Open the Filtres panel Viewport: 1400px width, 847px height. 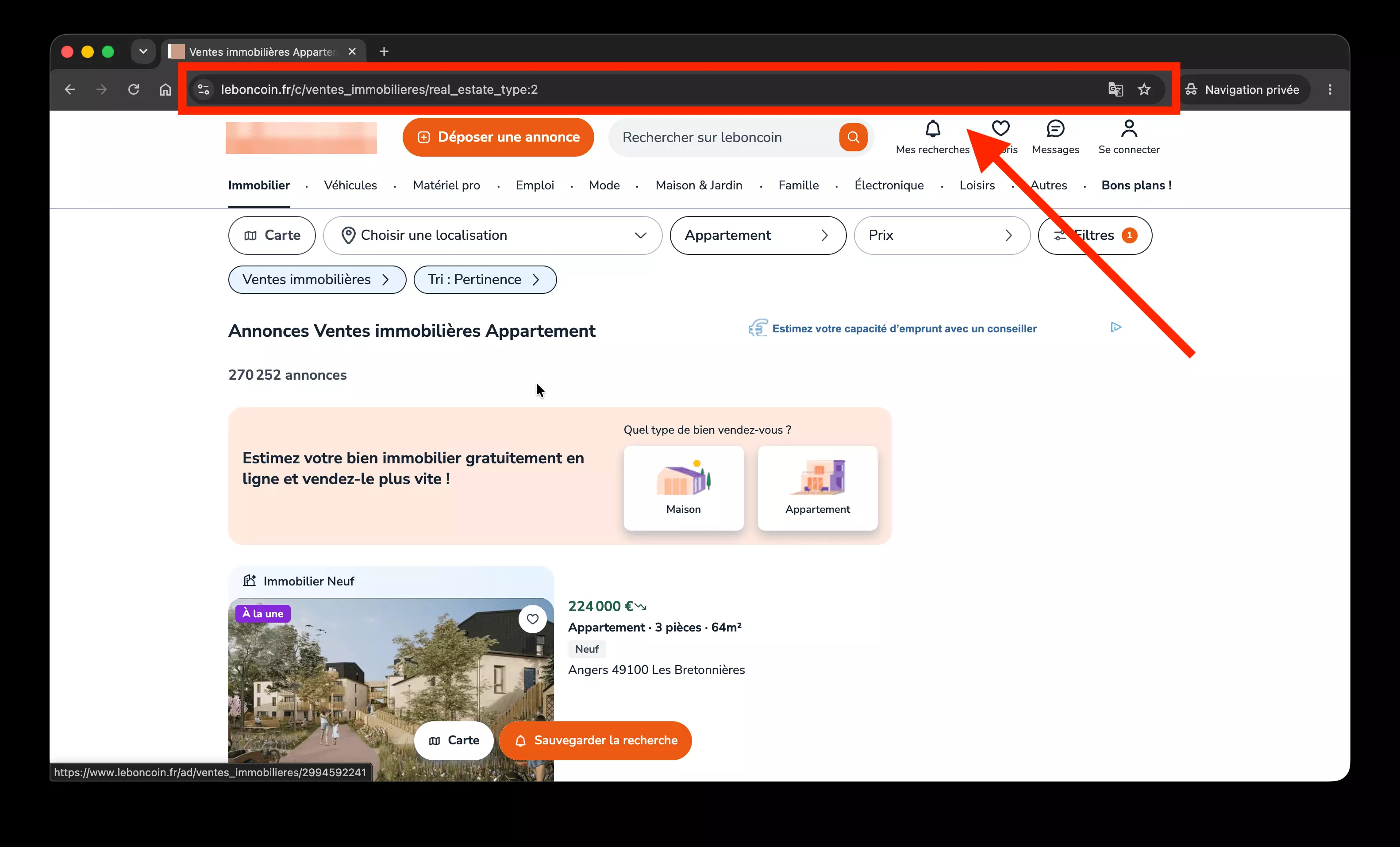pos(1095,235)
